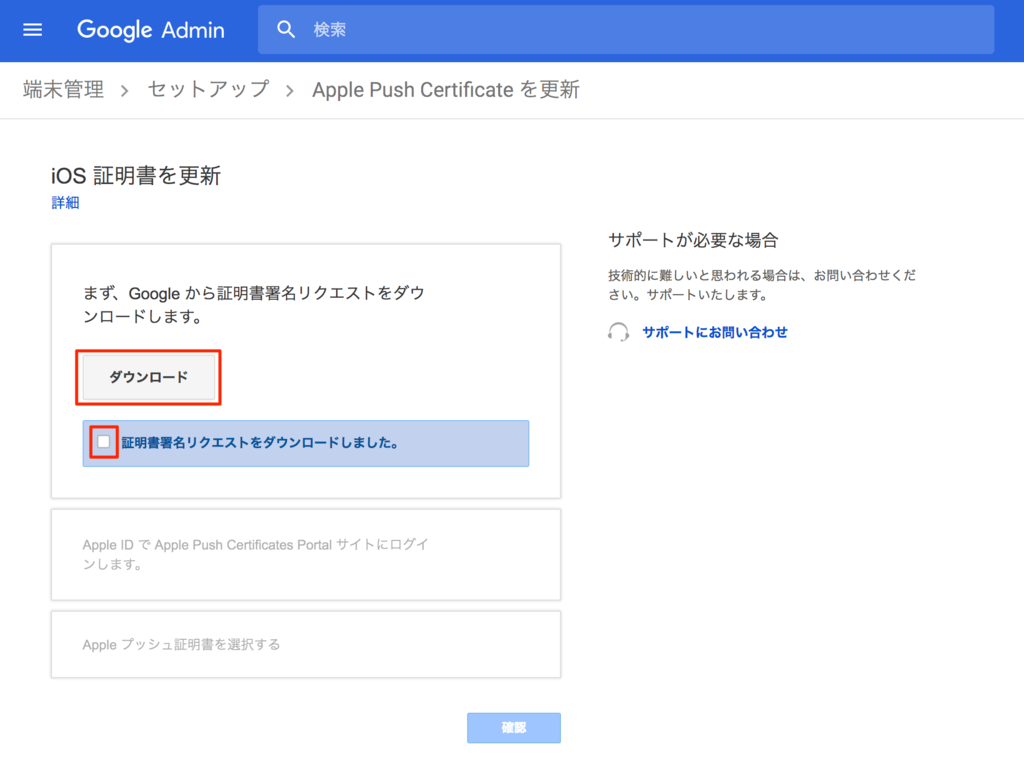Expand Apple プッシュ証明書を選択する step
Screen dimensions: 1024x780
(x=306, y=644)
